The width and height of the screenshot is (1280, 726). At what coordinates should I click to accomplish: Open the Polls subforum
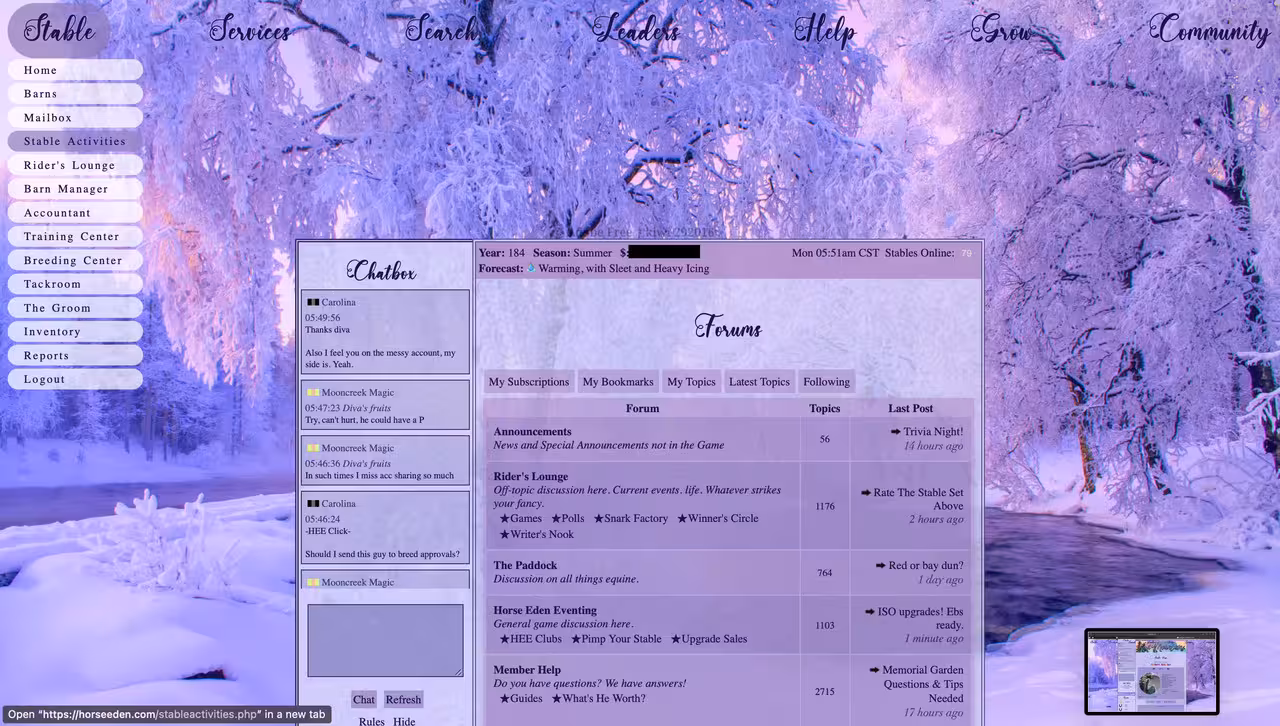coord(568,519)
